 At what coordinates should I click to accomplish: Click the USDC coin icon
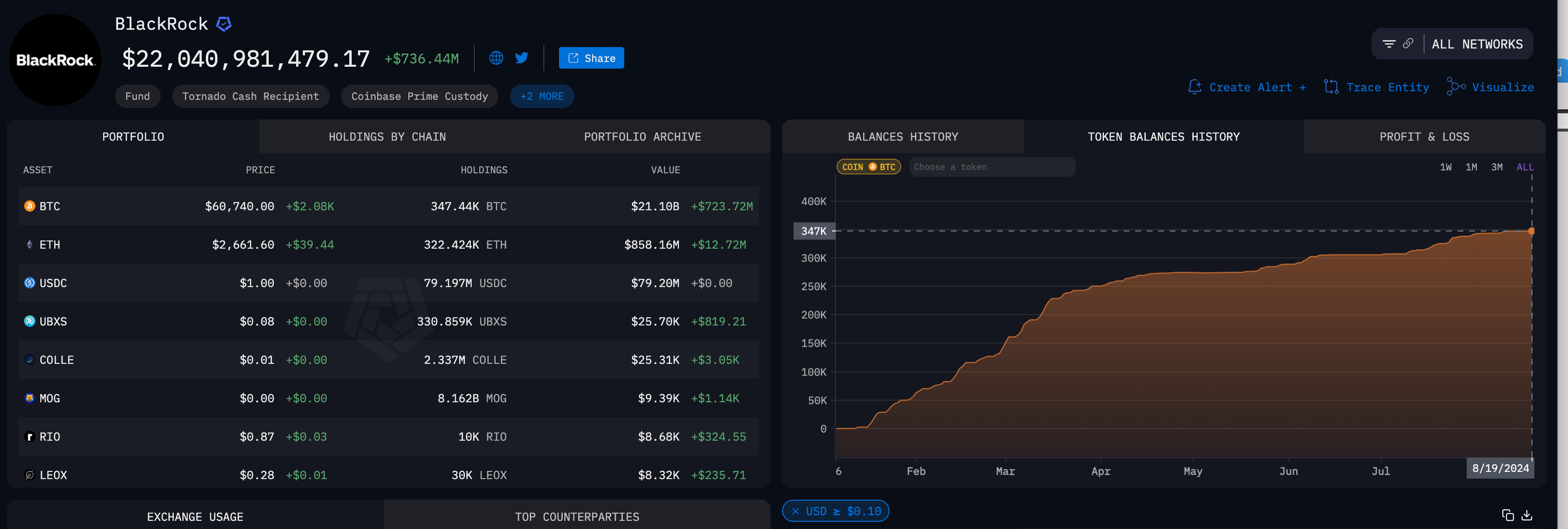click(29, 283)
